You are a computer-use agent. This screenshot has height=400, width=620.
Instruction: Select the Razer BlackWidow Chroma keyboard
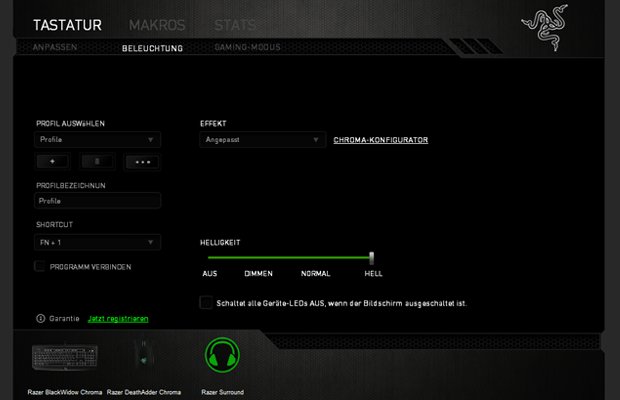click(65, 358)
